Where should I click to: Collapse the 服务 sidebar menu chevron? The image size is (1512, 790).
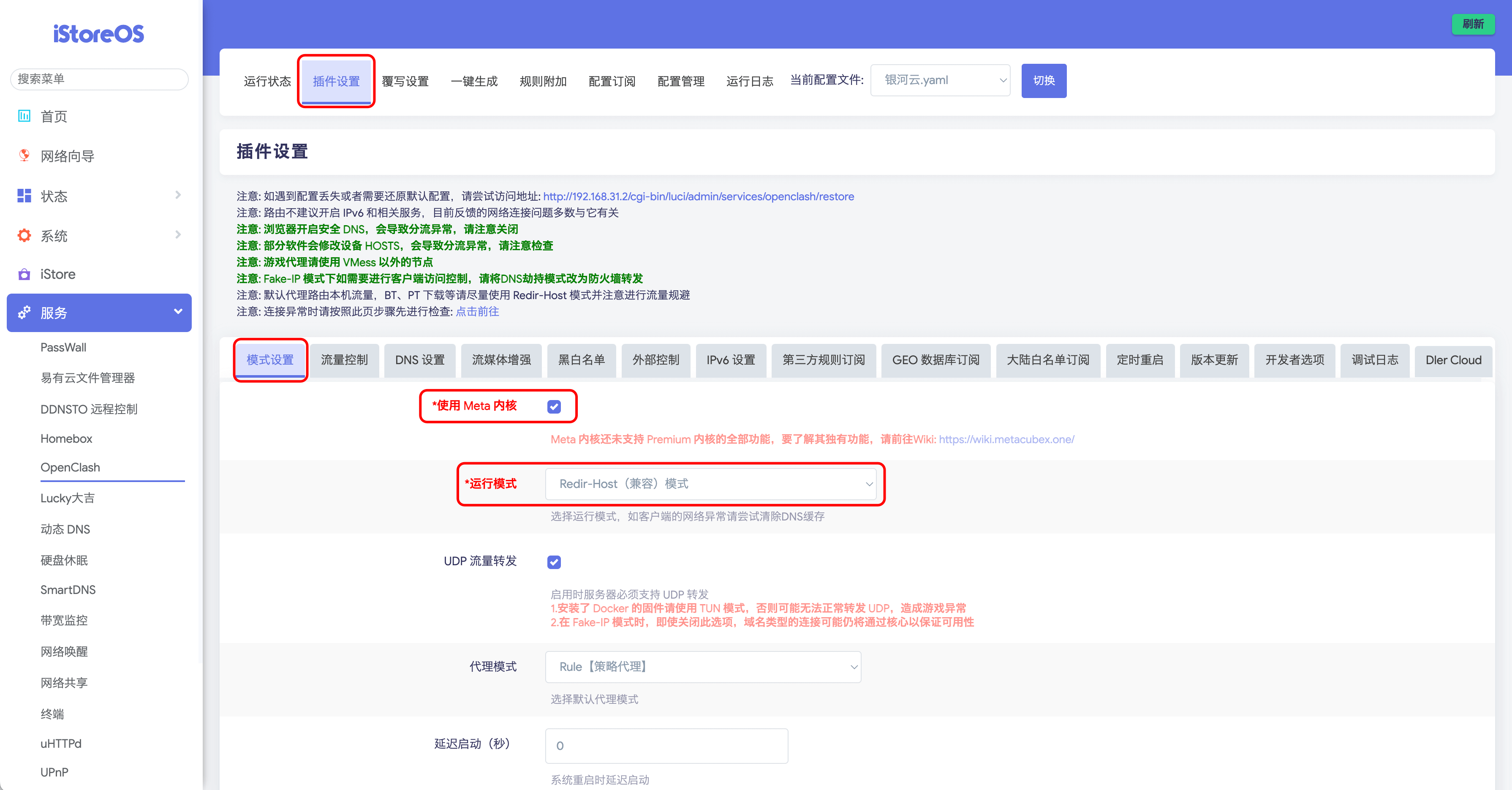pos(178,312)
